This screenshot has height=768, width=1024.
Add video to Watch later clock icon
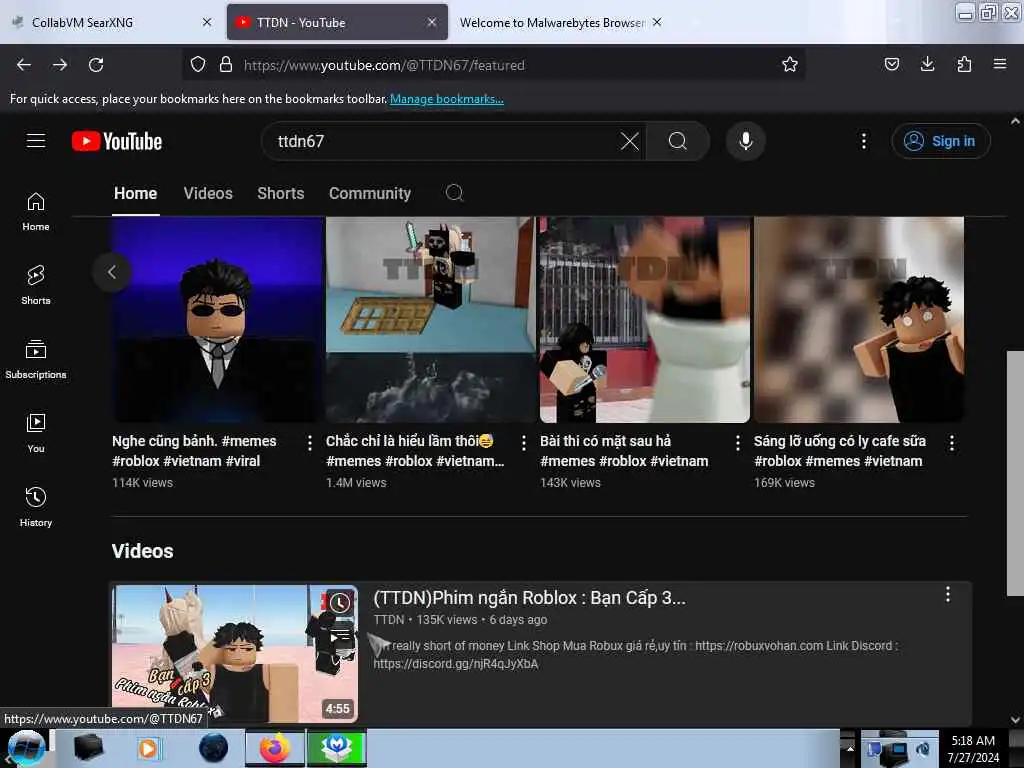[x=339, y=603]
